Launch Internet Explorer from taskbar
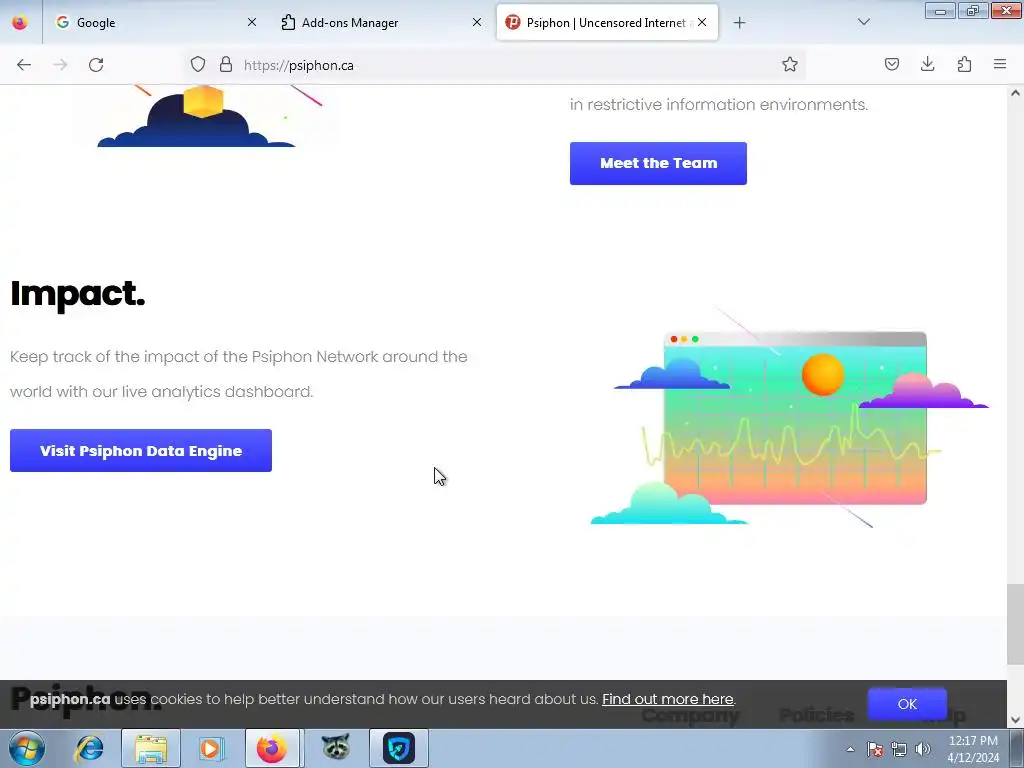This screenshot has width=1024, height=768. pos(89,748)
